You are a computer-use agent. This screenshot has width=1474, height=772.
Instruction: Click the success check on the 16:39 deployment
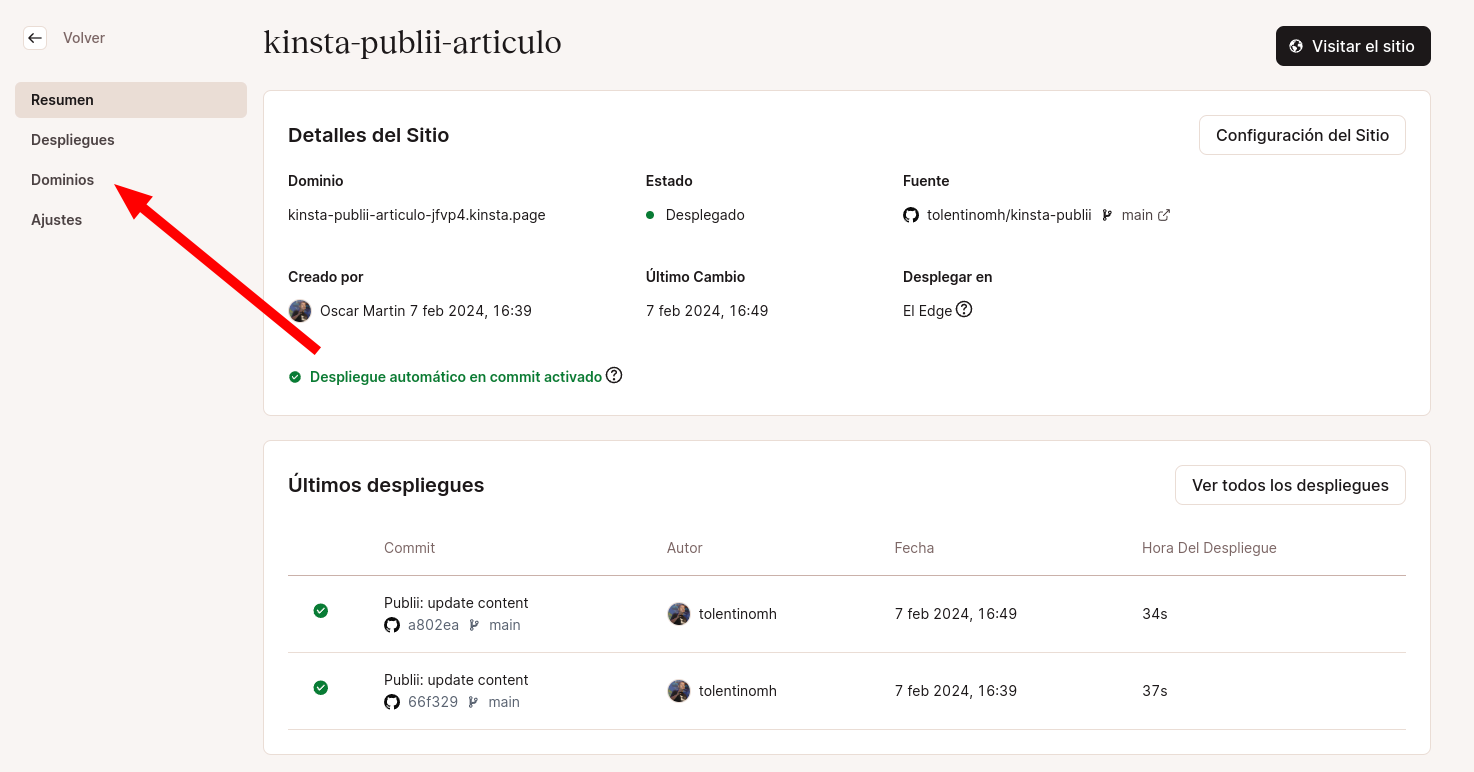[x=320, y=687]
